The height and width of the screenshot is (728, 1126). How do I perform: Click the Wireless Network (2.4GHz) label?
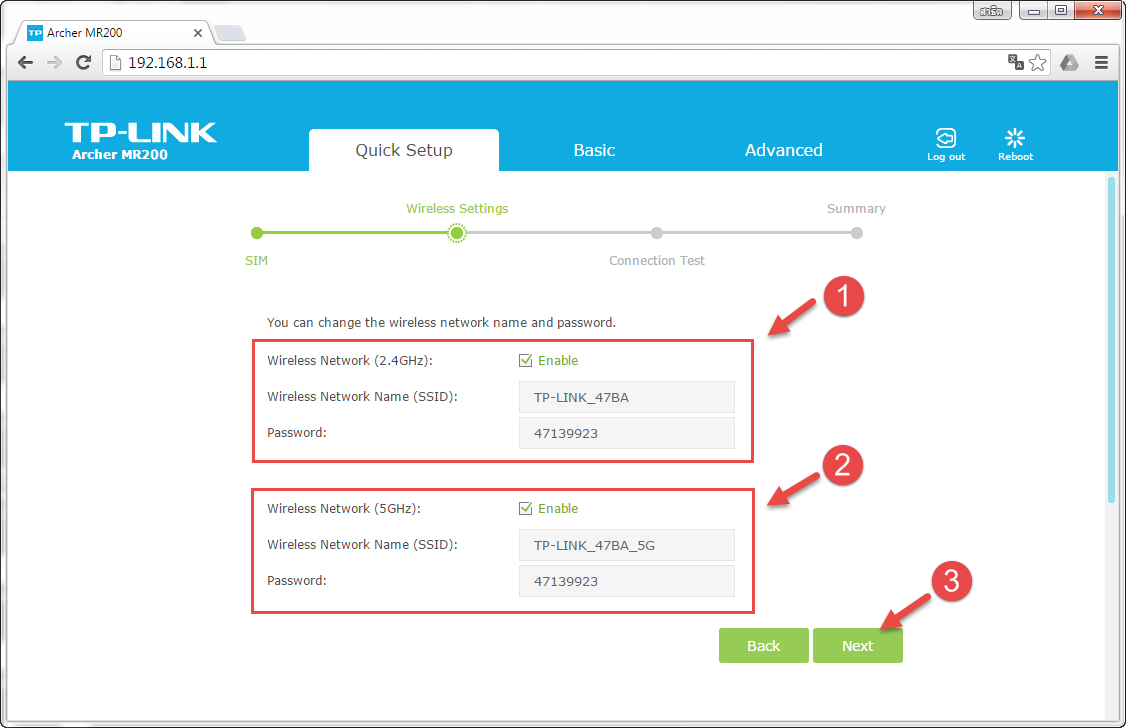click(x=350, y=360)
